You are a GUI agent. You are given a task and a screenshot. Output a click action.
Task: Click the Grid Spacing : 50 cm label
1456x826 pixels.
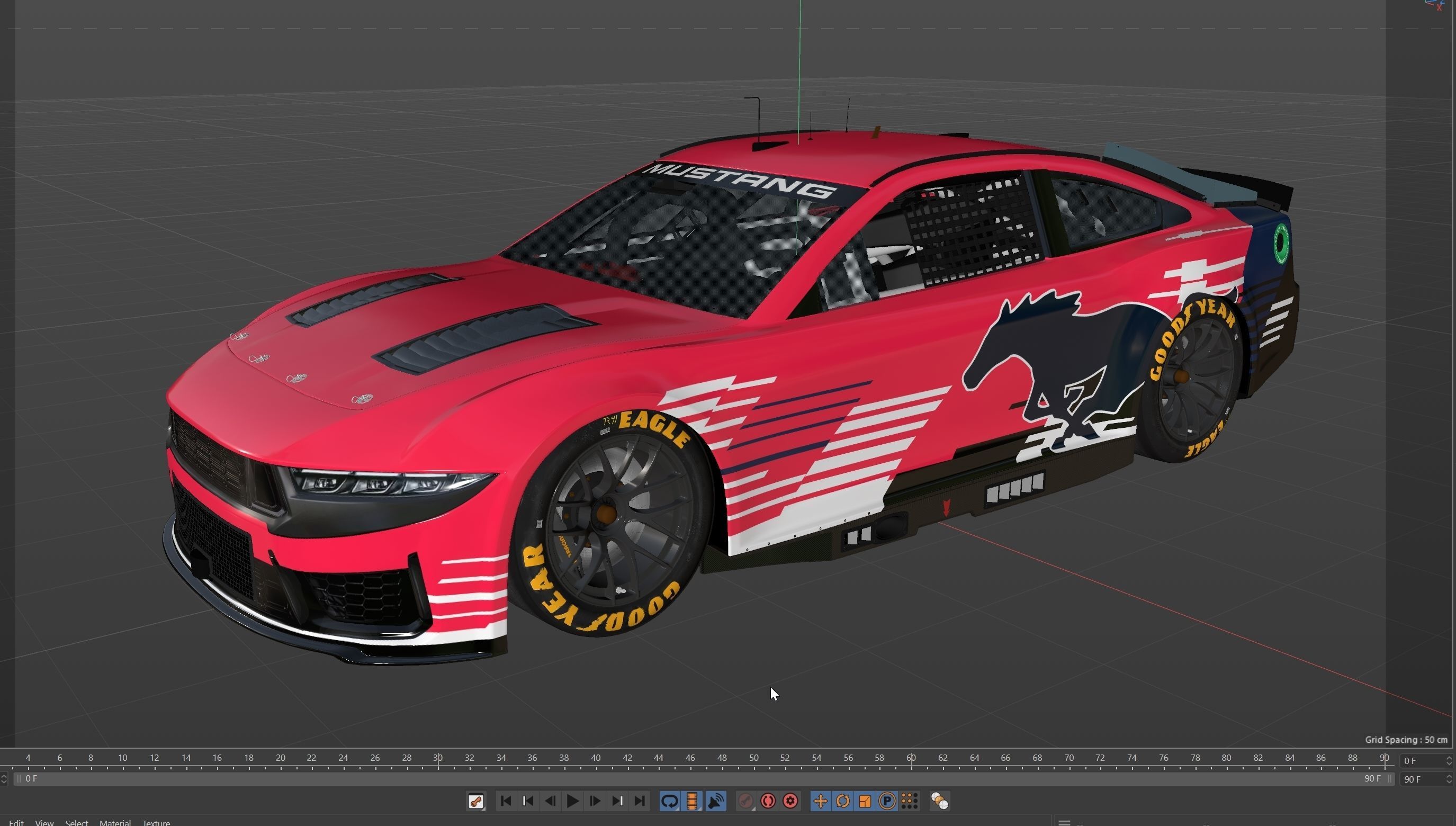point(1406,739)
